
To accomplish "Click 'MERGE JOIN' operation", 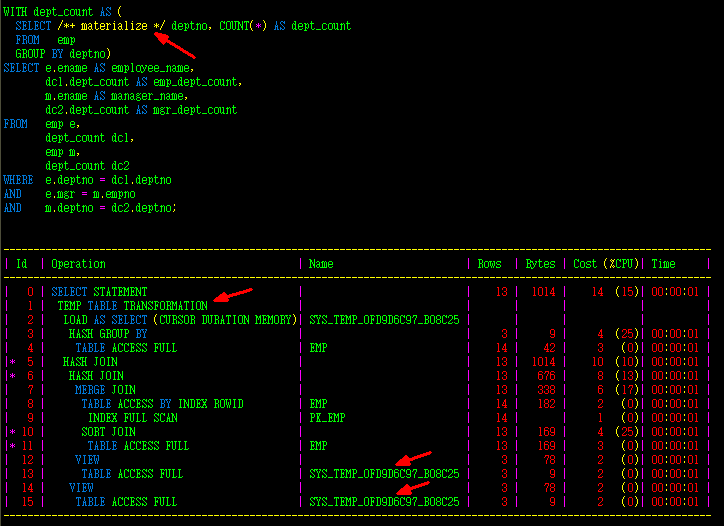I will (105, 390).
